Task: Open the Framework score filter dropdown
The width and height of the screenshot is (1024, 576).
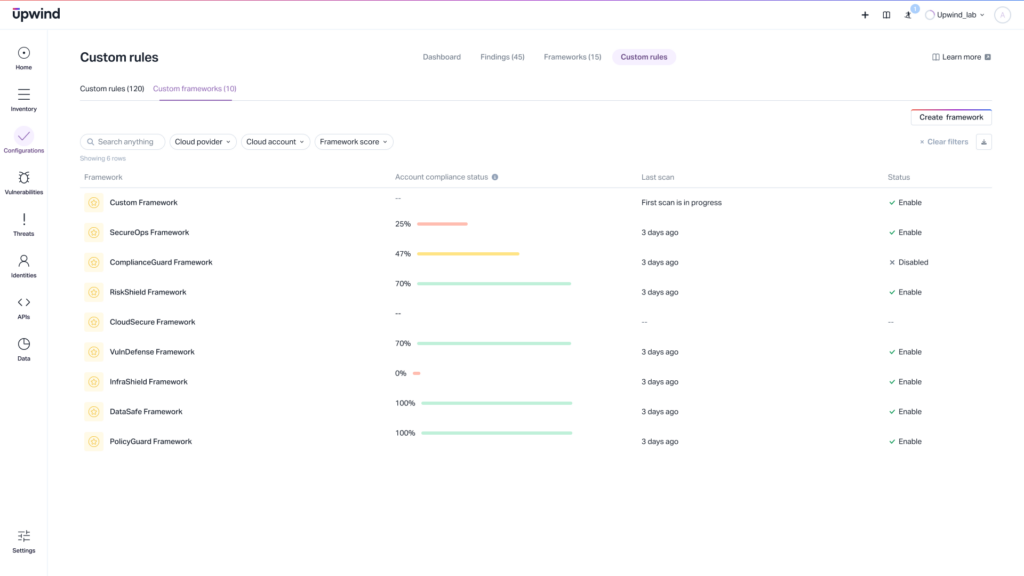Action: [354, 142]
